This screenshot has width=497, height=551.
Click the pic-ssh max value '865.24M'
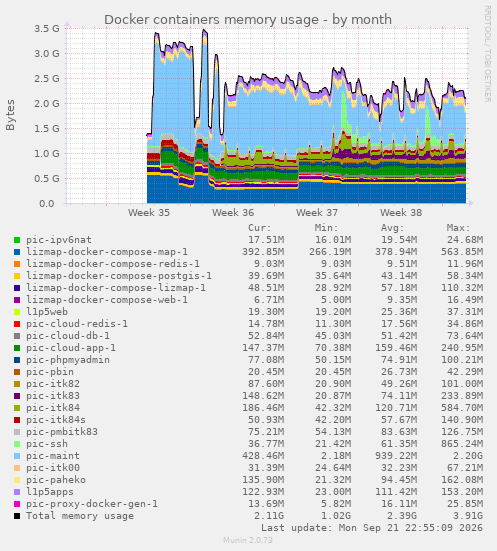[462, 444]
